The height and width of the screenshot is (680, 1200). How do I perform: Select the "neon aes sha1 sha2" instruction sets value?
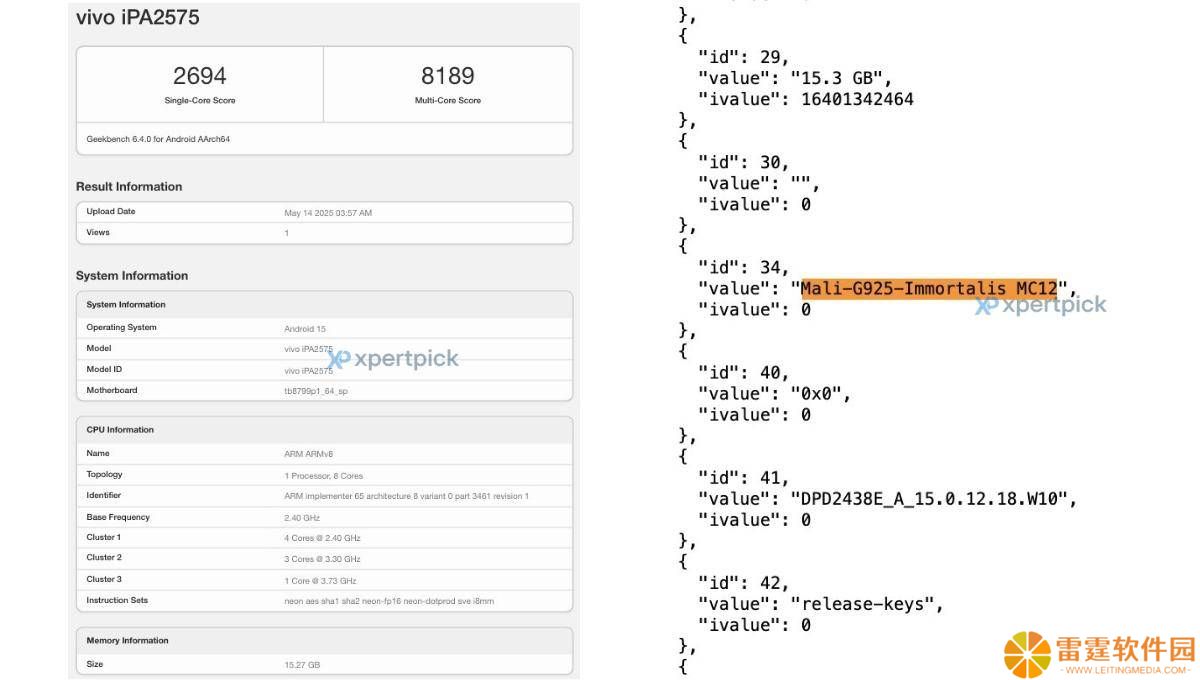pos(389,601)
